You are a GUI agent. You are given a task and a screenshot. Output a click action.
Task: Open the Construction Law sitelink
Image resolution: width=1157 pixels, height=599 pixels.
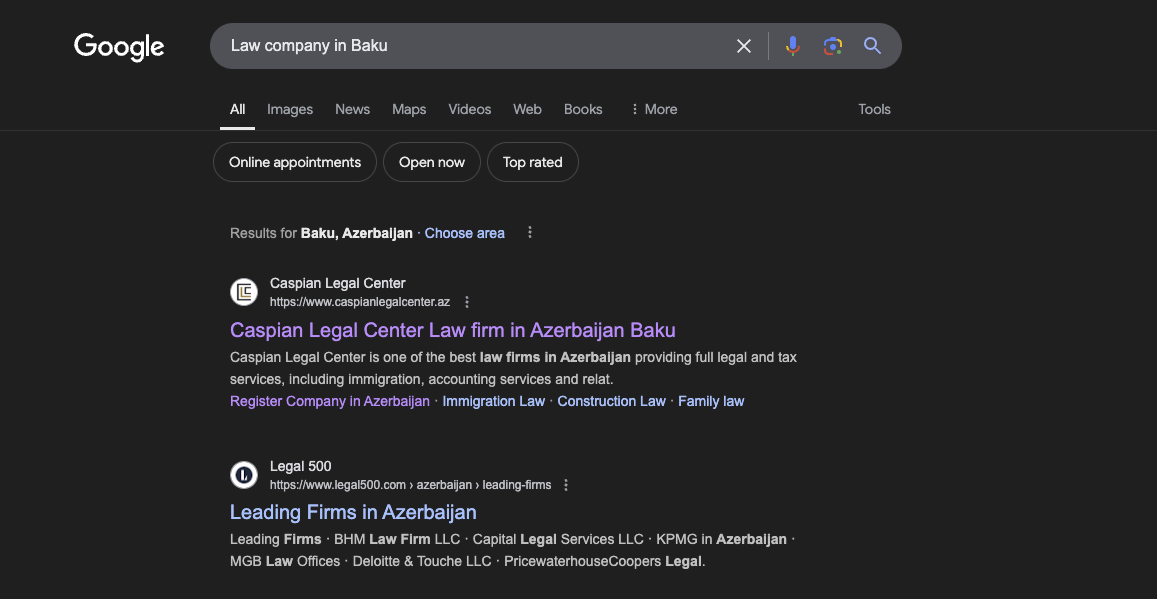click(612, 401)
